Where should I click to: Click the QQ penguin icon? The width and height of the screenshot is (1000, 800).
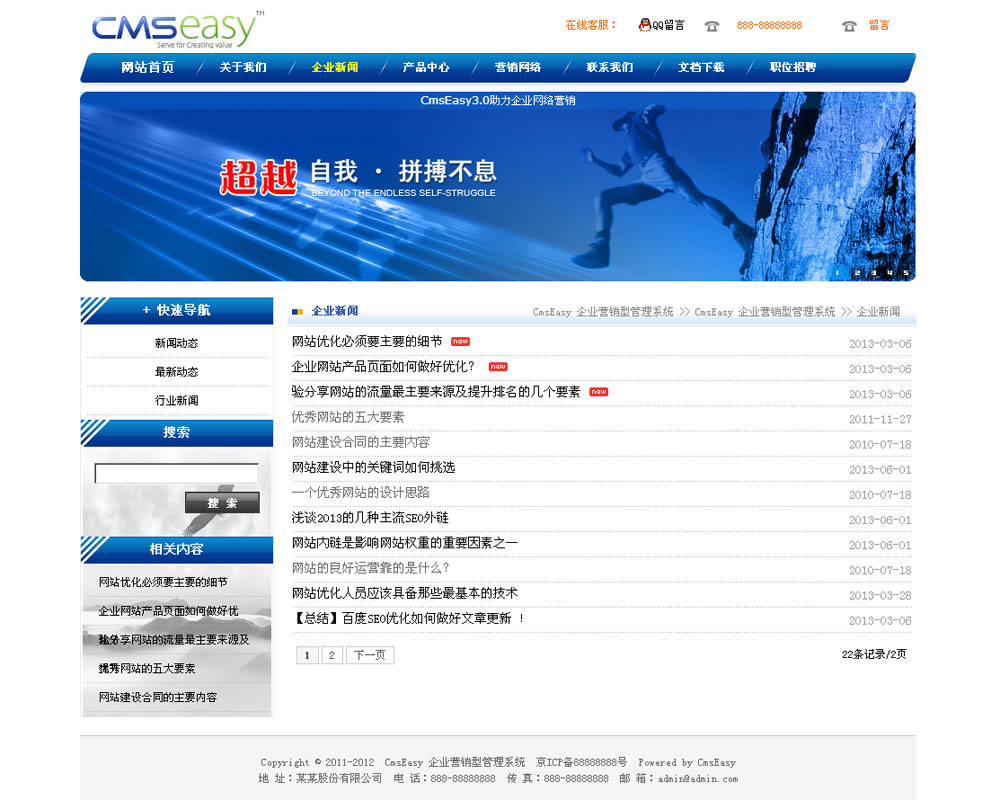pos(645,25)
